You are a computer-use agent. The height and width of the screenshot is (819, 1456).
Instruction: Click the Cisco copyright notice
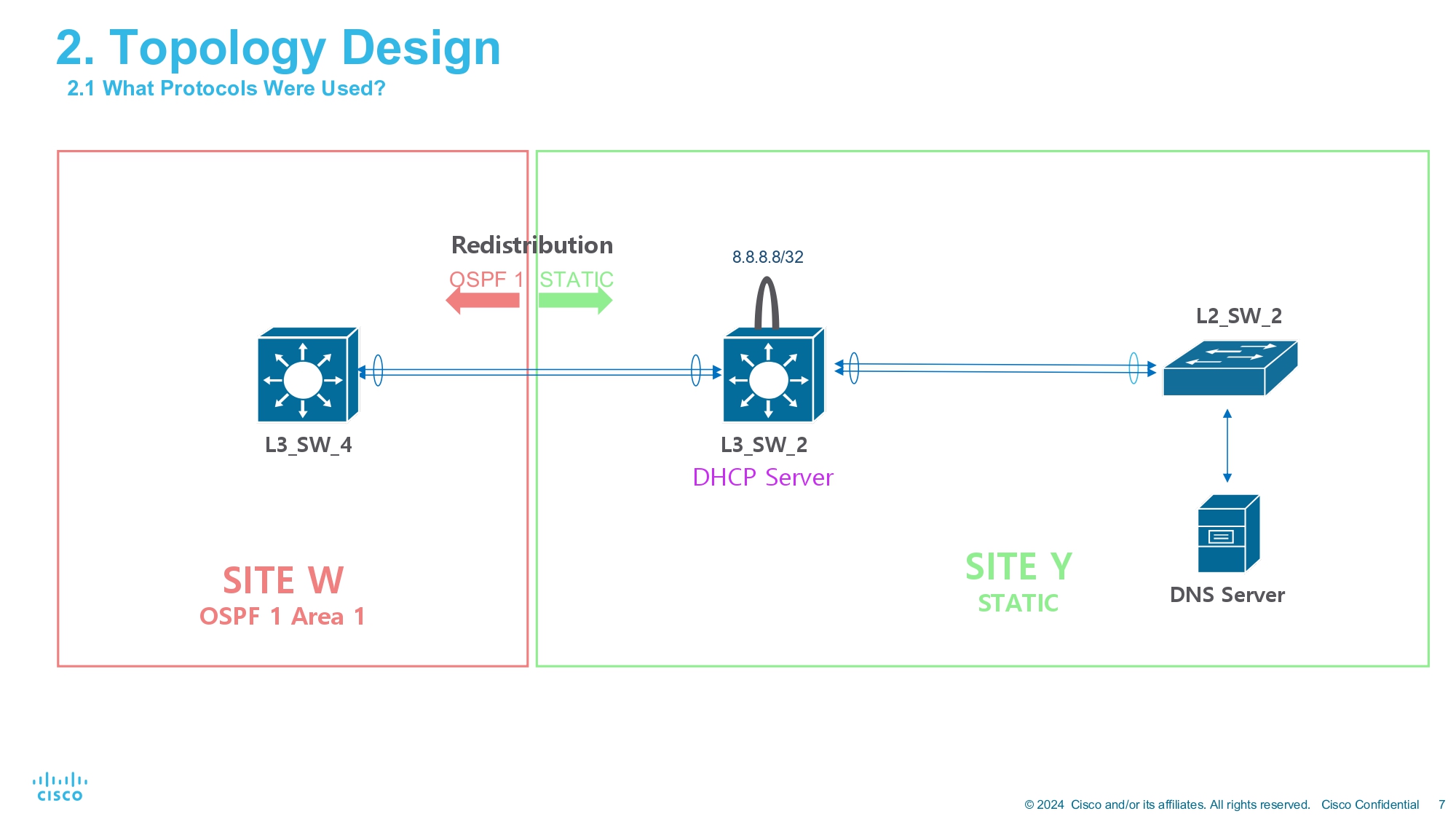click(x=1167, y=804)
